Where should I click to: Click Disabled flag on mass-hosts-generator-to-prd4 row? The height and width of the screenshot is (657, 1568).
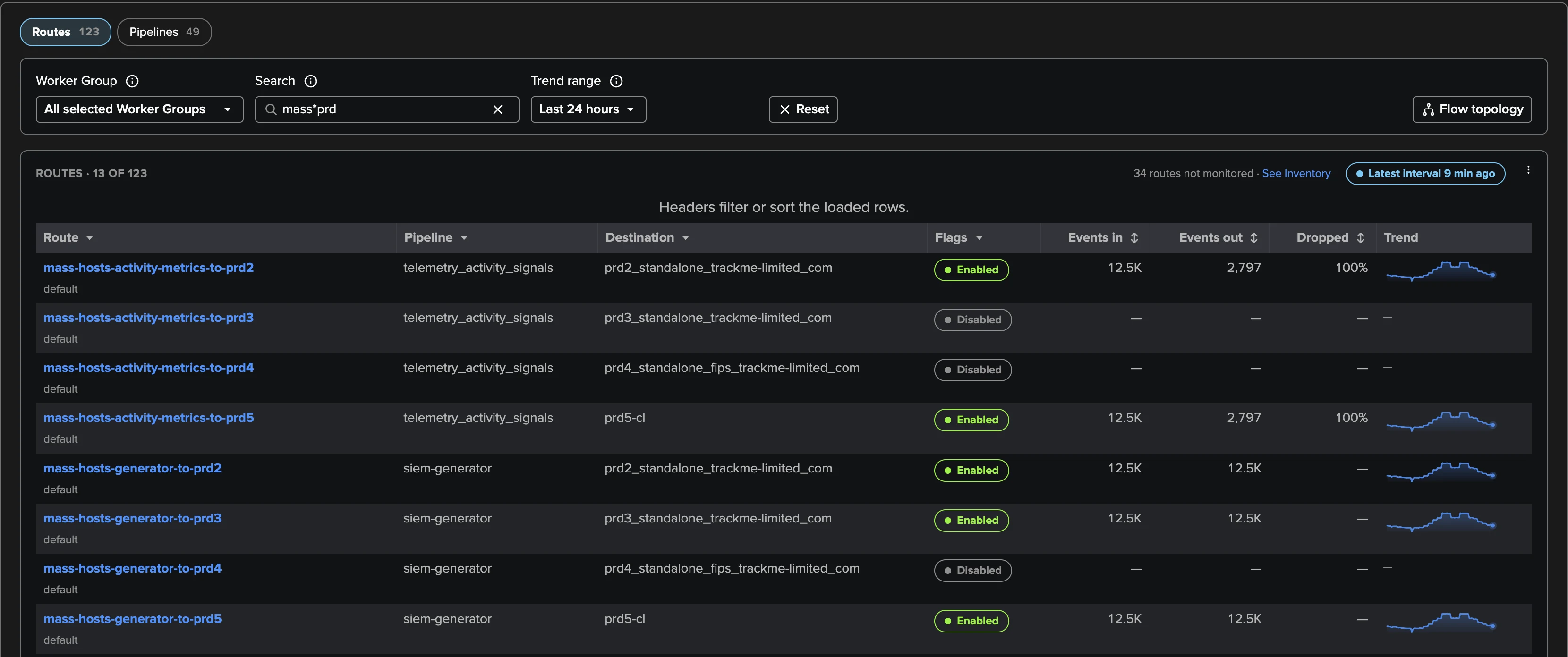pos(973,571)
